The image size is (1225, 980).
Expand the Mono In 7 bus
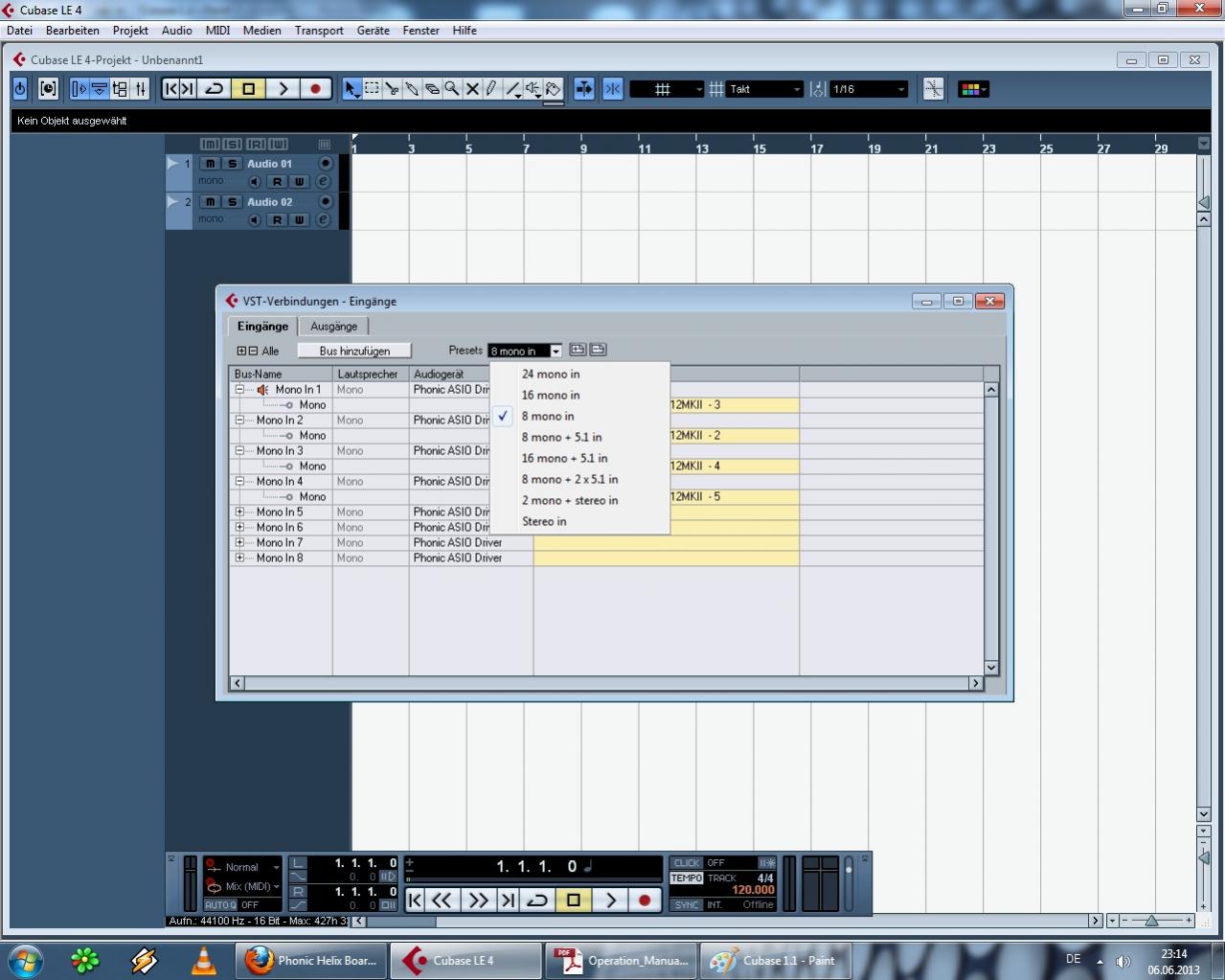coord(239,543)
